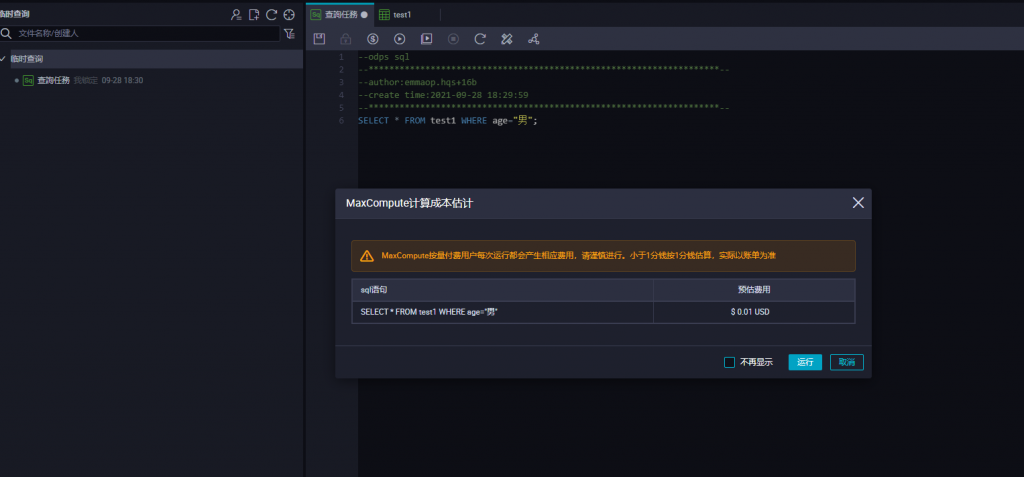Click the 09-28 18:30 timestamp in tree
Screen dimensions: 1024x477
click(122, 80)
